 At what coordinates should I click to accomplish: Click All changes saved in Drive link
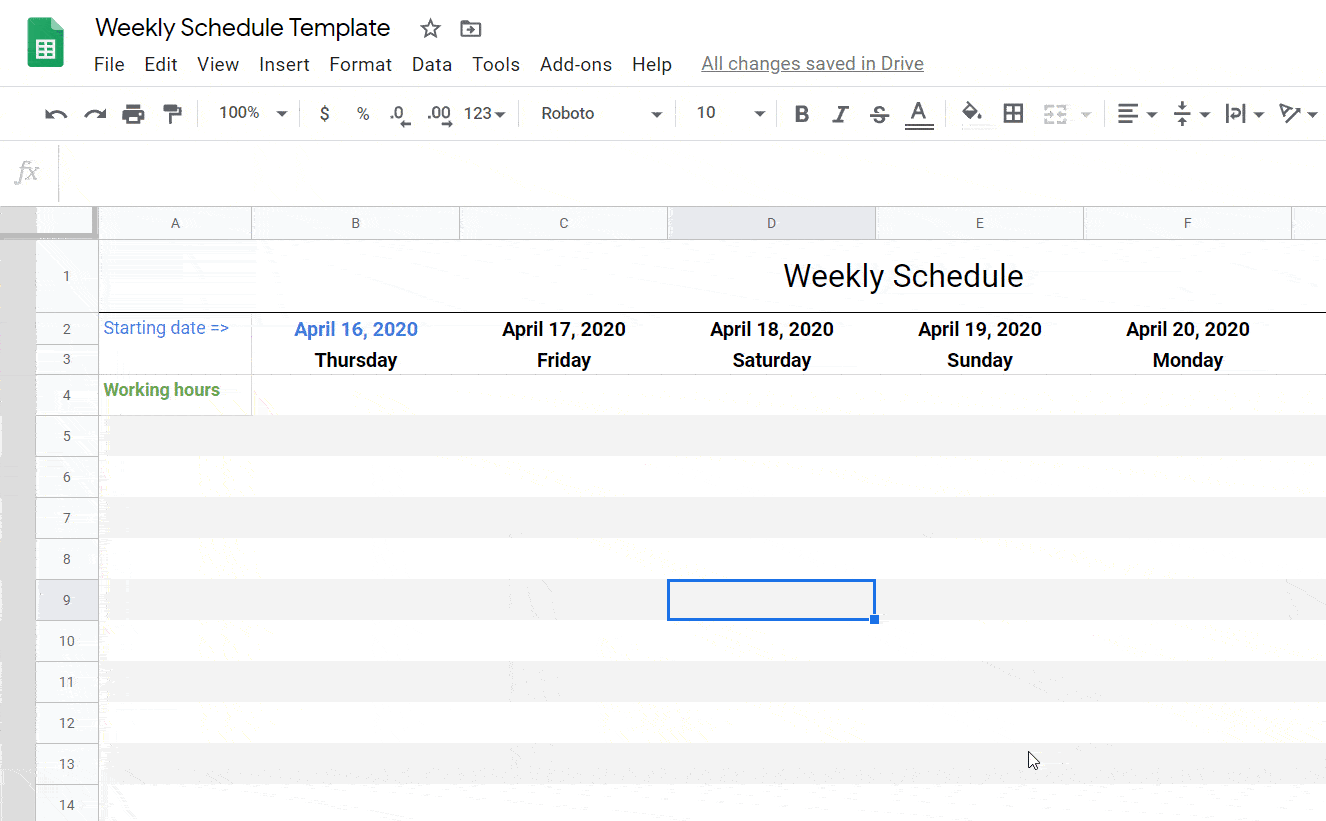(x=812, y=64)
